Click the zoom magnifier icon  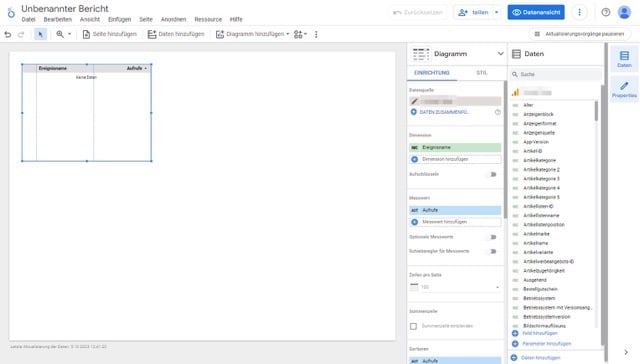point(60,34)
